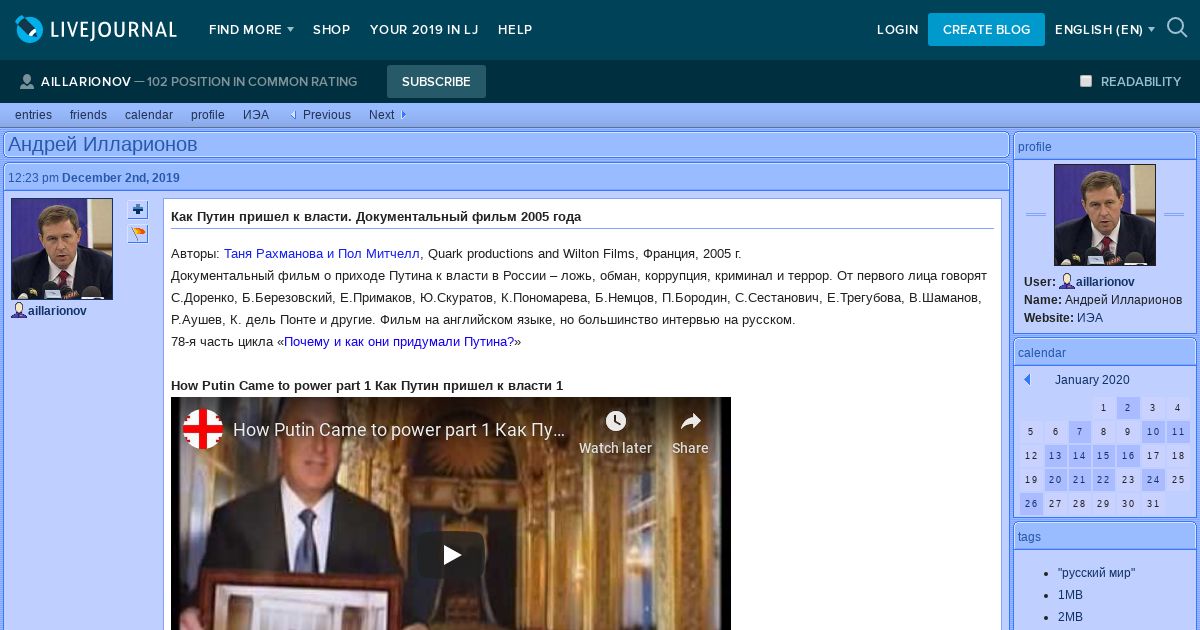Screen dimensions: 1200x630
Task: Click the December 2nd, 2019 date link
Action: (x=121, y=178)
